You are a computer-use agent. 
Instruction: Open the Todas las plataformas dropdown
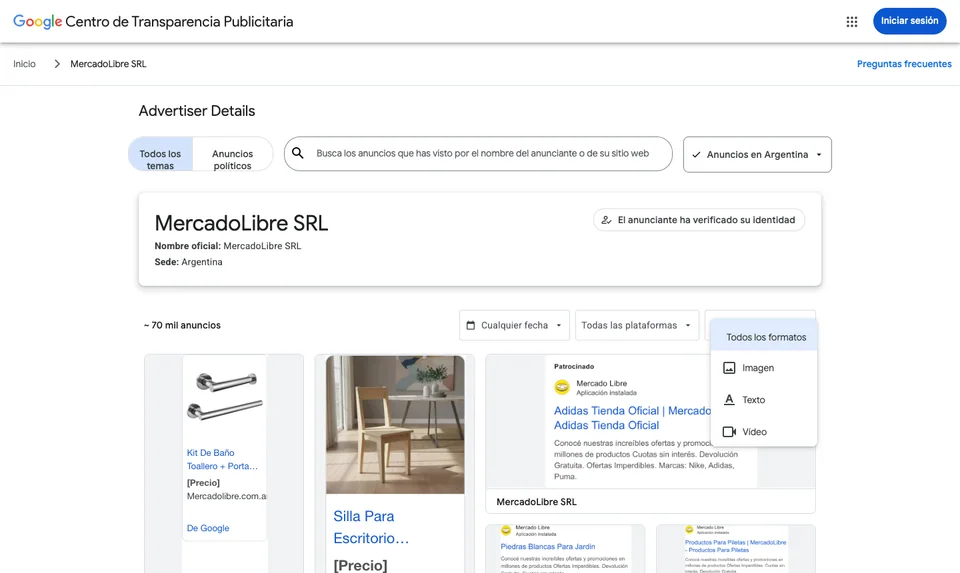coord(637,325)
